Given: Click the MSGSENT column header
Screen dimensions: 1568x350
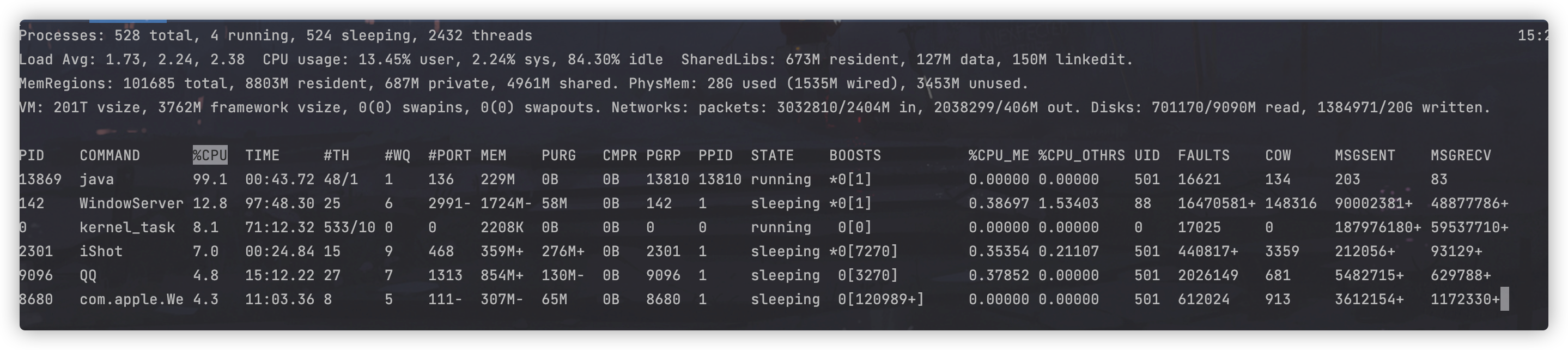Looking at the screenshot, I should [x=1365, y=155].
